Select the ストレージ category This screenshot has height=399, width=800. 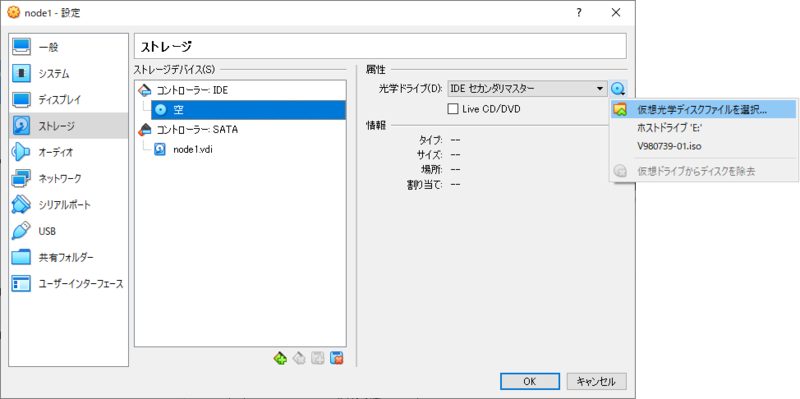pos(68,126)
